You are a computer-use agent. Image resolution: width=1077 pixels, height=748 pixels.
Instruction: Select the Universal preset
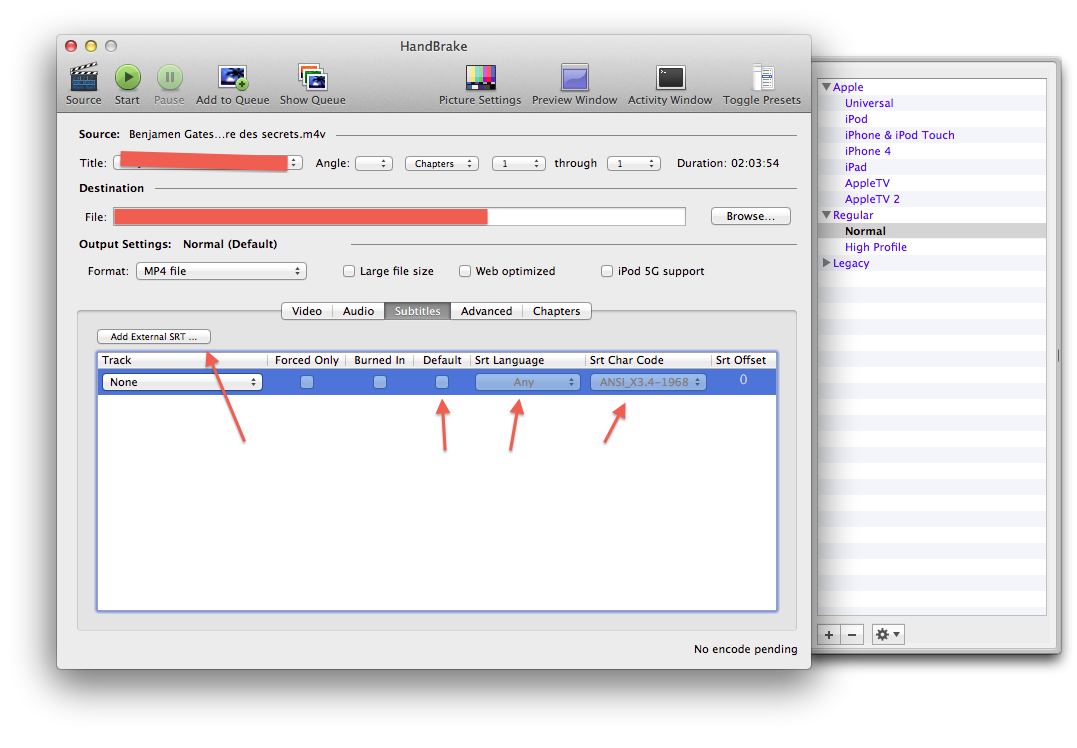pyautogui.click(x=869, y=103)
